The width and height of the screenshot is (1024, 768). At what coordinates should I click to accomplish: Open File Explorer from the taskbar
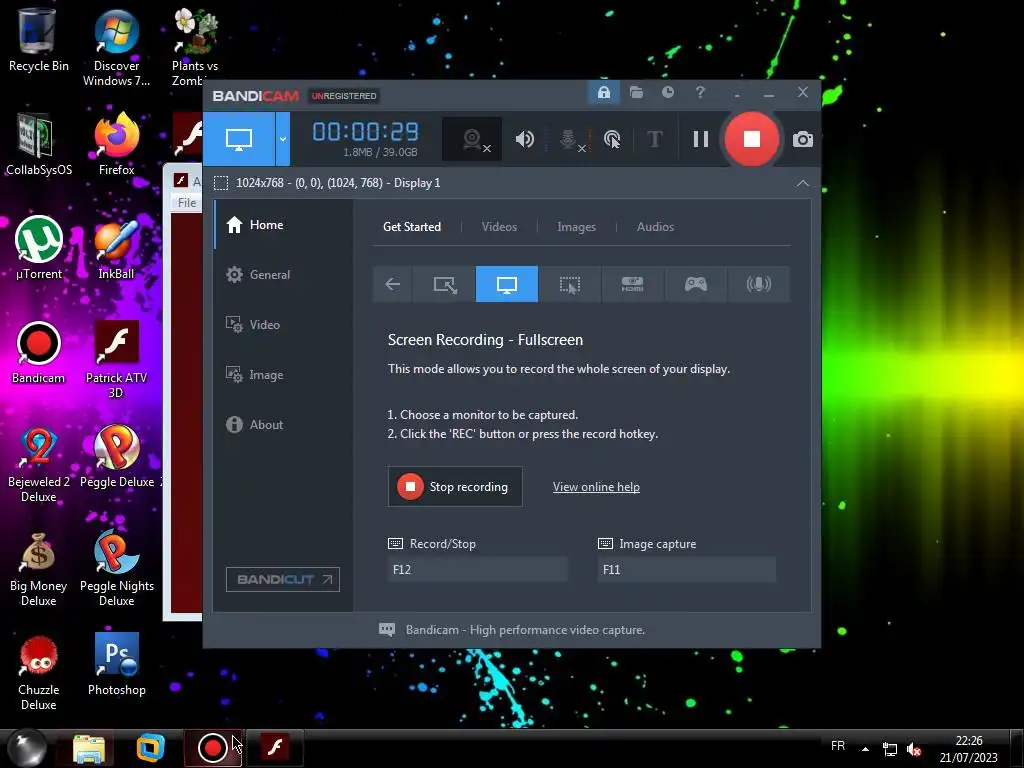coord(89,748)
